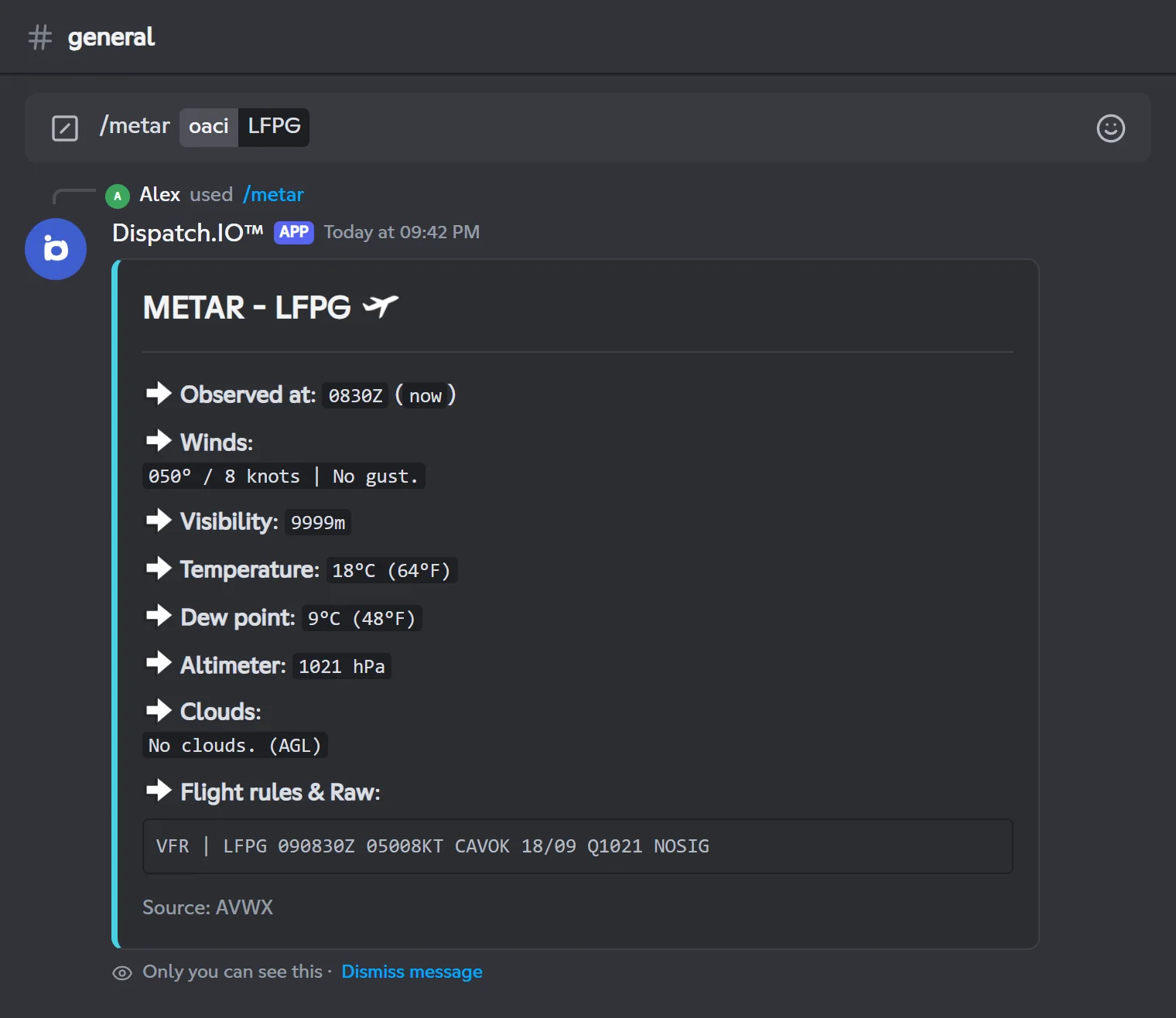Click the oaci parameter chip
The image size is (1176, 1018).
[209, 127]
